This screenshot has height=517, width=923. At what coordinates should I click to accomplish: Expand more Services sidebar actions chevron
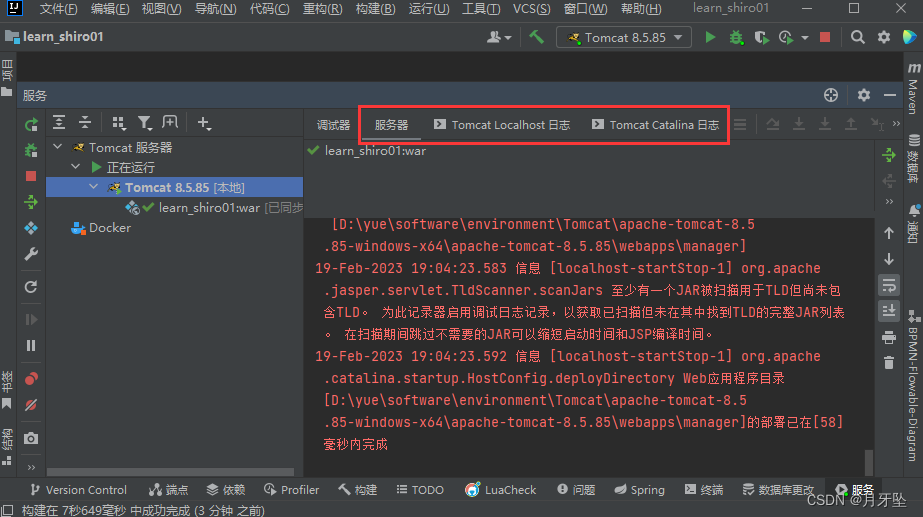[31, 468]
